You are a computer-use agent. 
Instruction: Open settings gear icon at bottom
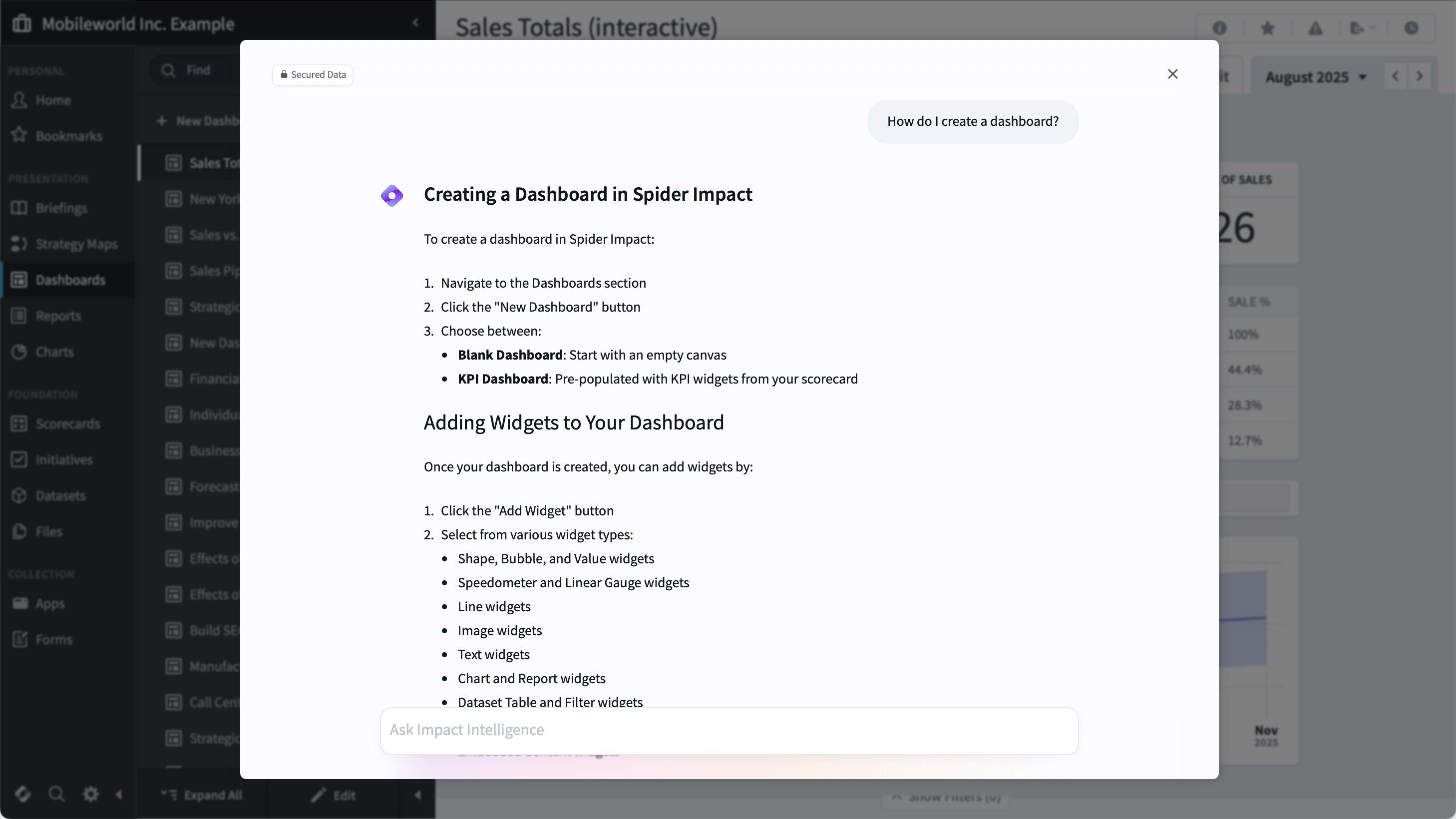90,794
